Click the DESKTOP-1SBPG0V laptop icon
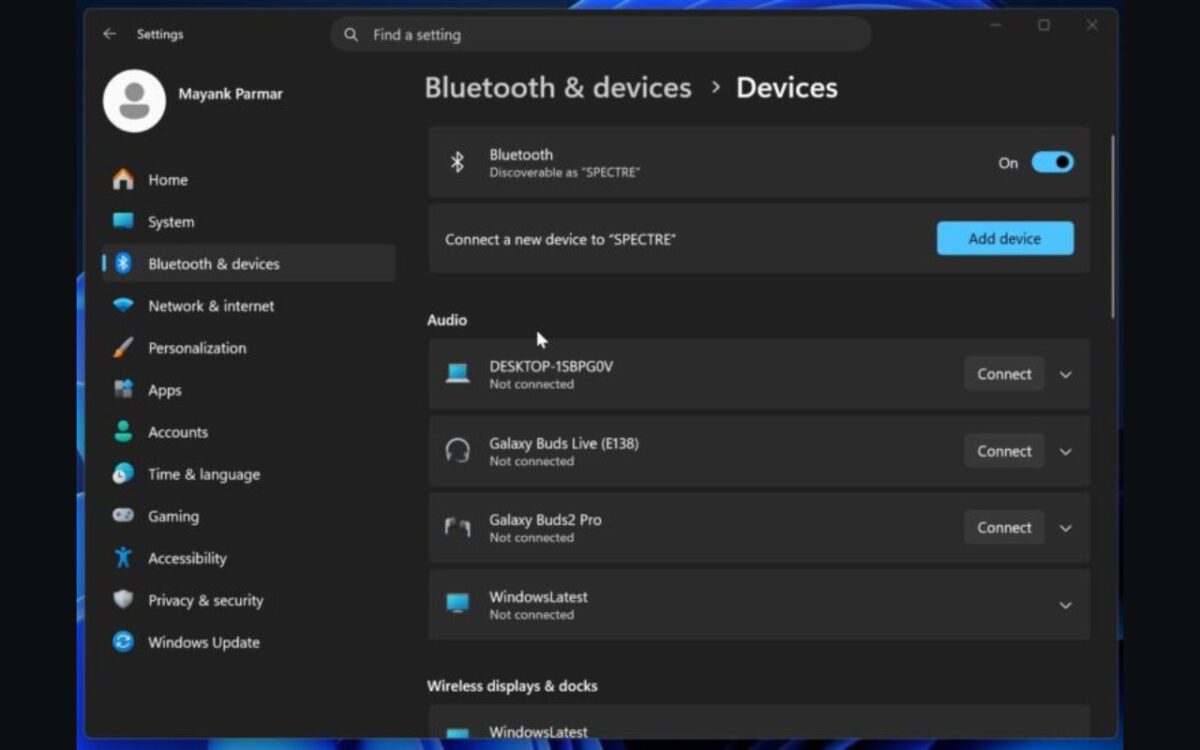Viewport: 1200px width, 750px height. point(457,374)
